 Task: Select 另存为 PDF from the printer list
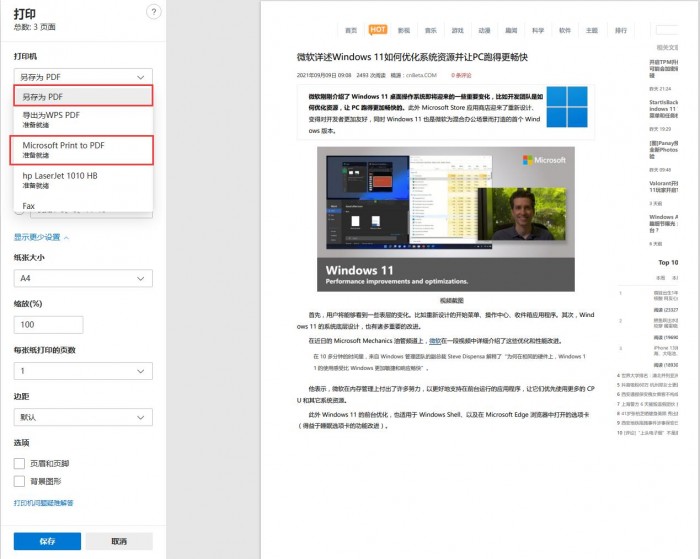click(83, 96)
